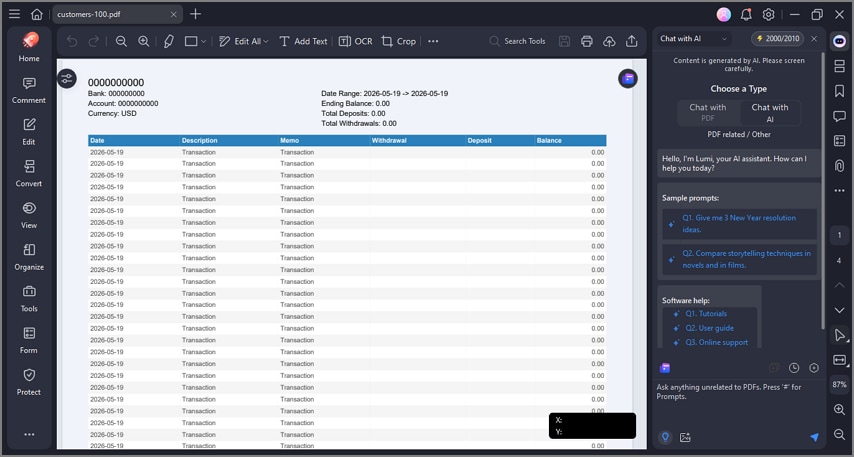
Task: Open the Convert tools
Action: pos(29,173)
